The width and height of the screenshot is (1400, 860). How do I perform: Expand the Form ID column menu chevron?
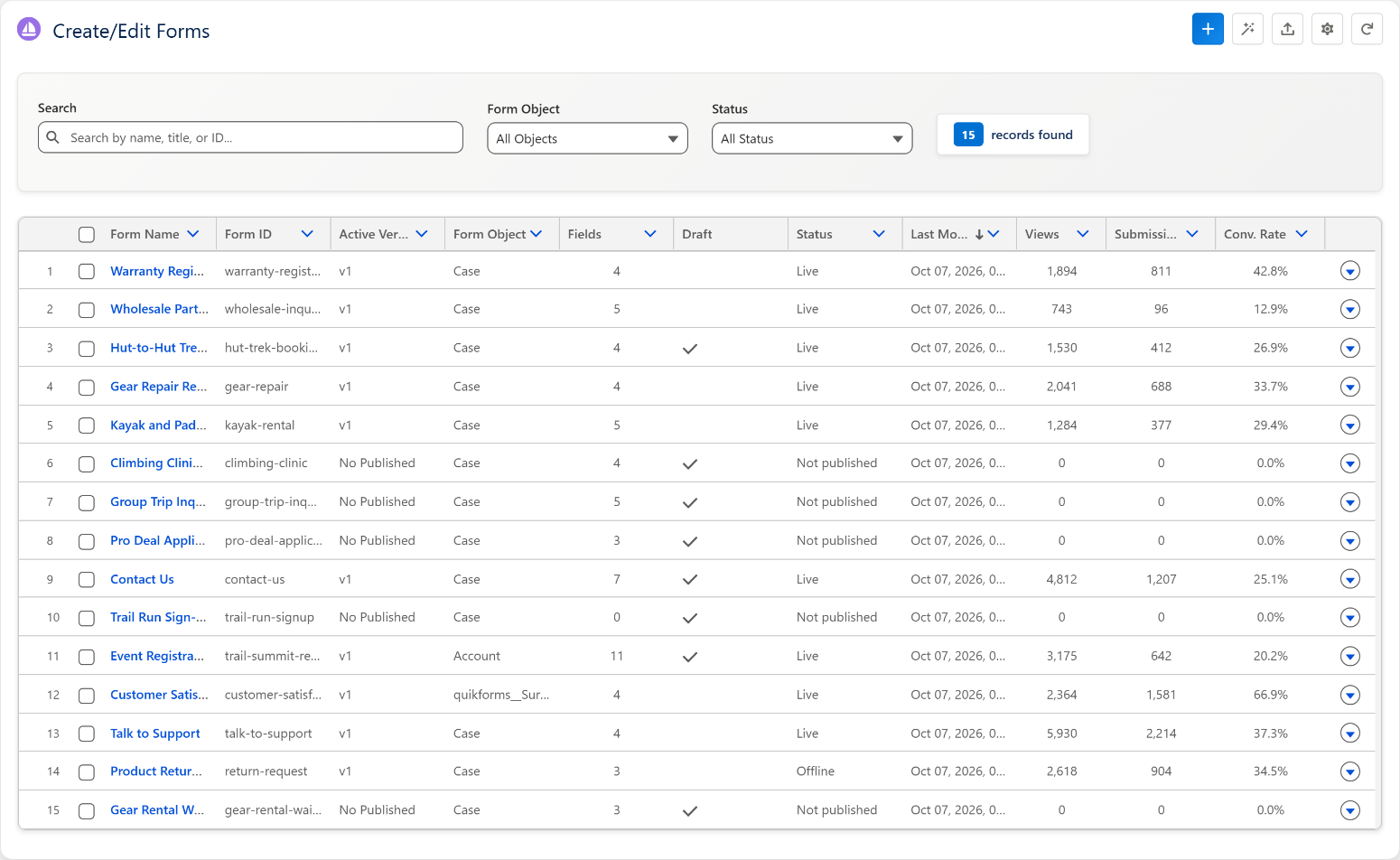tap(307, 234)
